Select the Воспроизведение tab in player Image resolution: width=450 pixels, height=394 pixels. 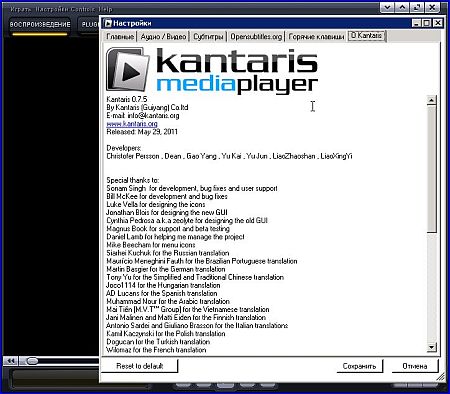pyautogui.click(x=40, y=25)
